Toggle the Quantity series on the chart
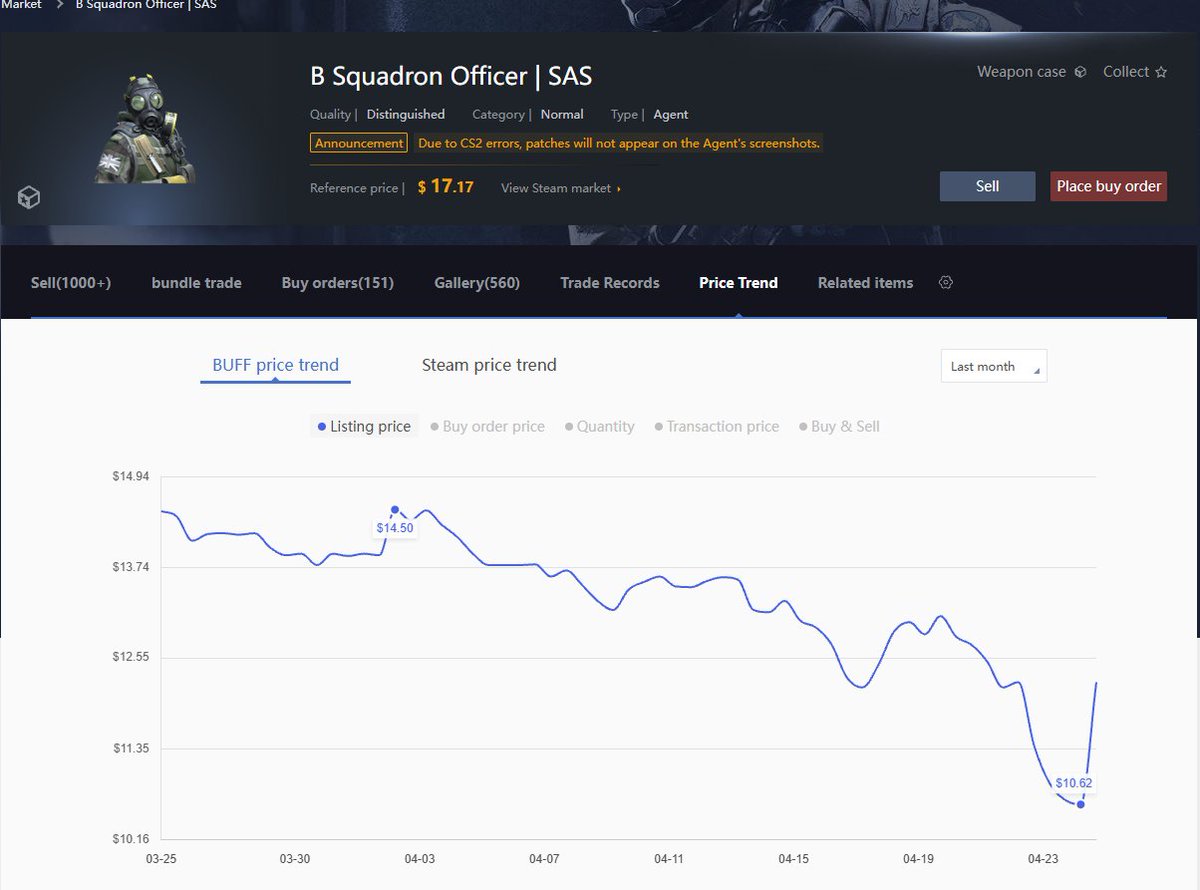This screenshot has width=1200, height=890. click(599, 426)
